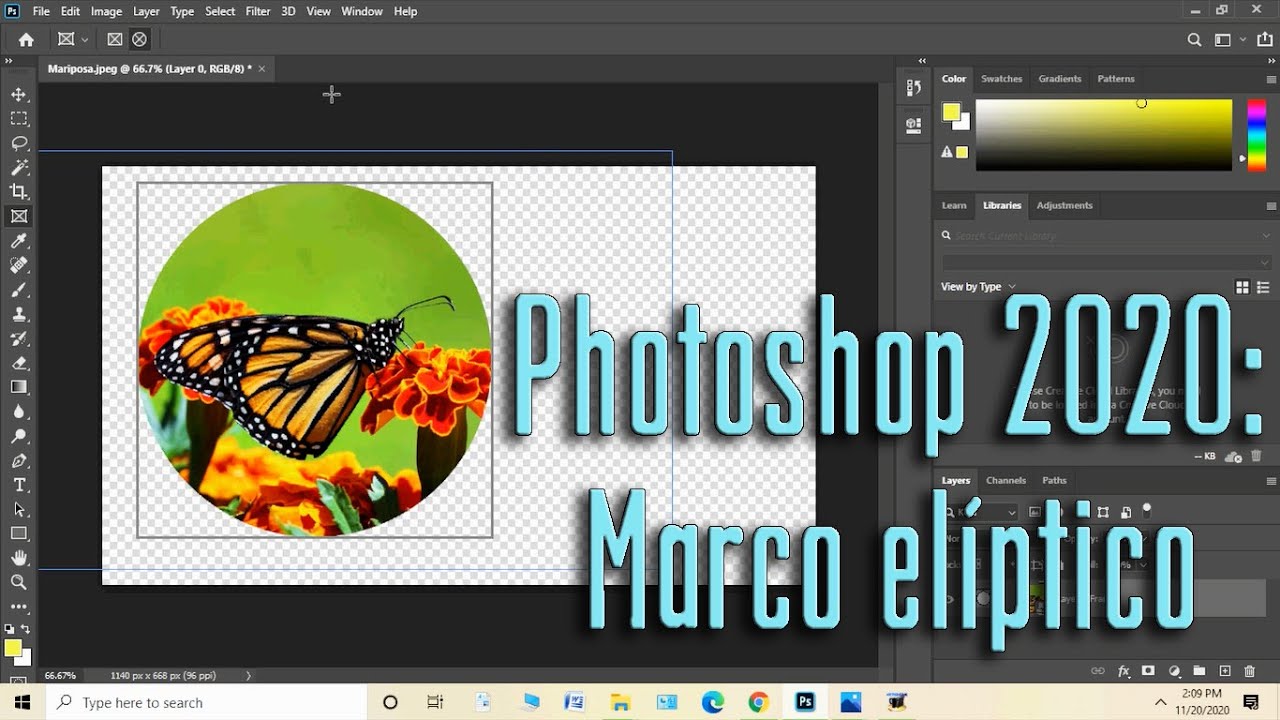Select the Lasso tool

19,143
